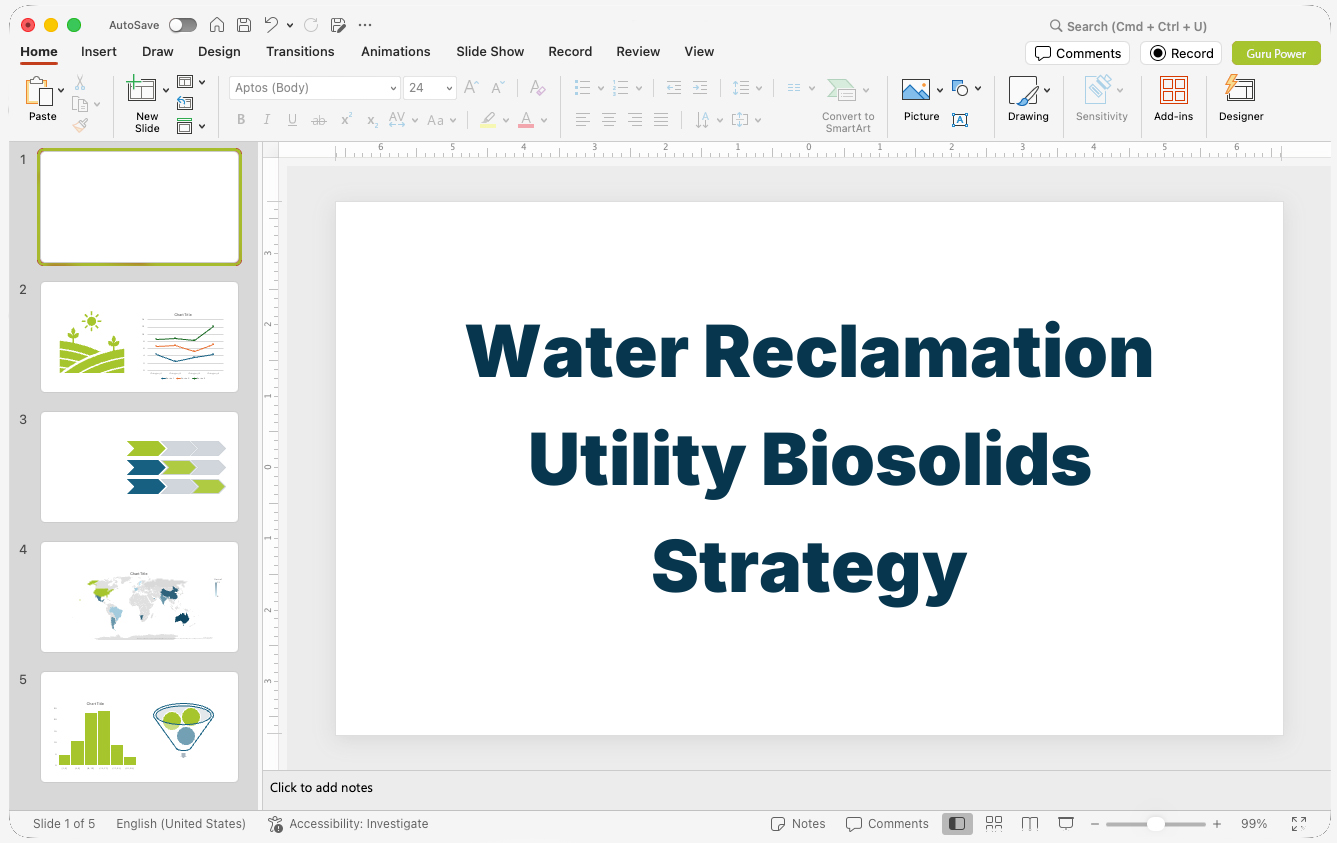Toggle Superscript
The image size is (1337, 843).
click(x=346, y=120)
